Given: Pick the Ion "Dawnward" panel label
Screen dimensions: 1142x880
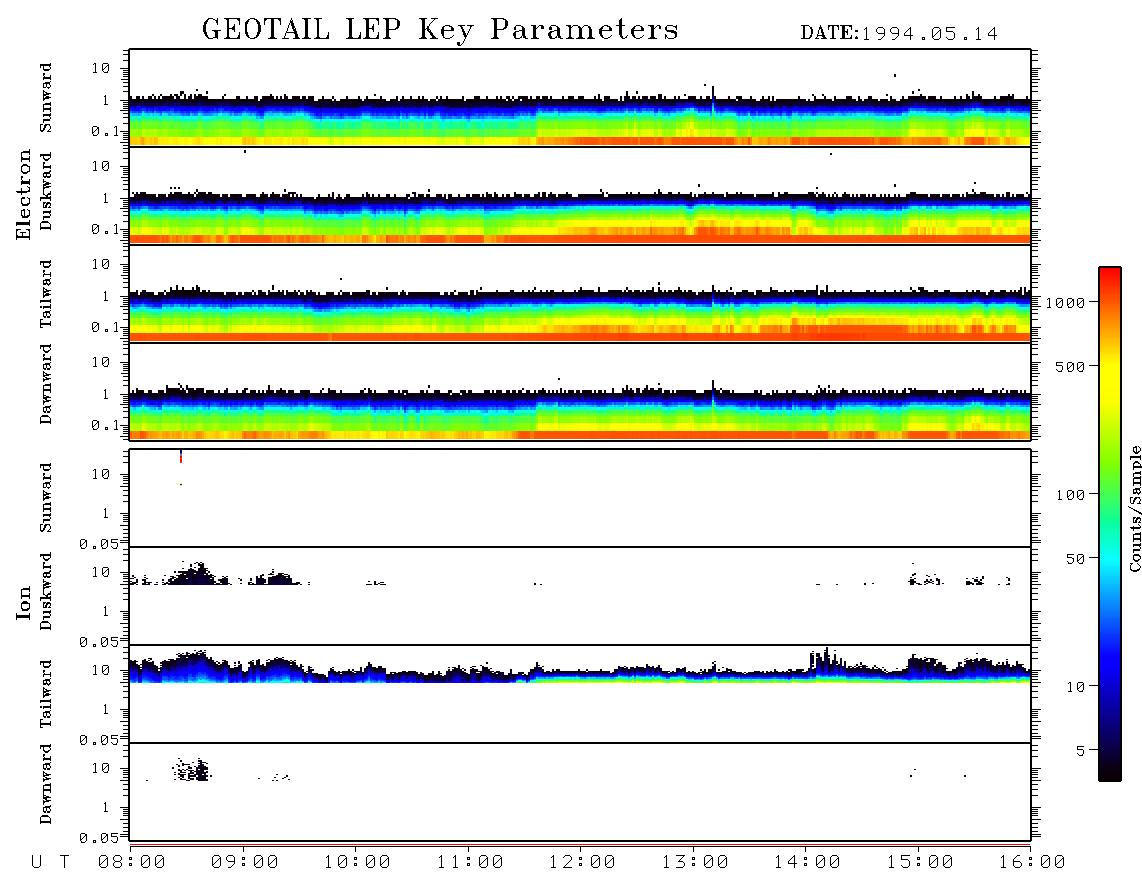Looking at the screenshot, I should [46, 784].
